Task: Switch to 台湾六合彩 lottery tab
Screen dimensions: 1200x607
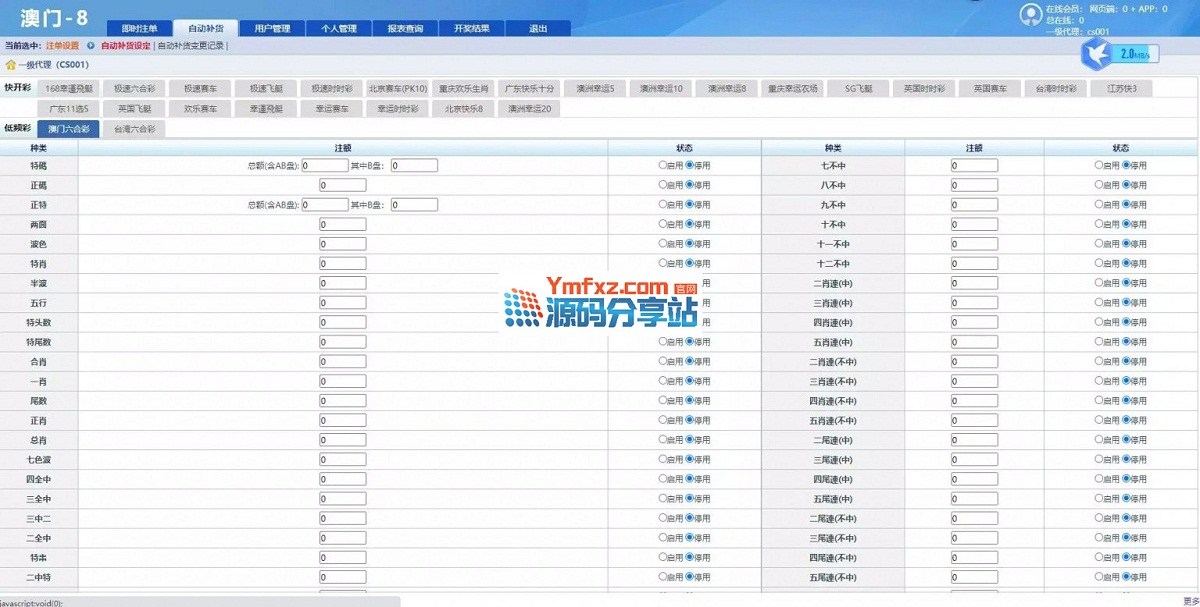Action: 134,129
